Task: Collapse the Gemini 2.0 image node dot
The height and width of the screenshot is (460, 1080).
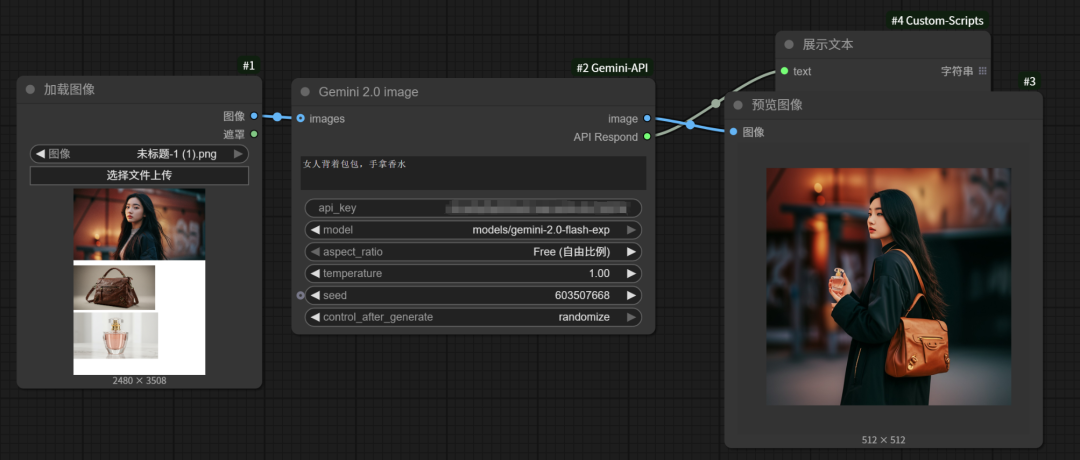Action: point(305,92)
